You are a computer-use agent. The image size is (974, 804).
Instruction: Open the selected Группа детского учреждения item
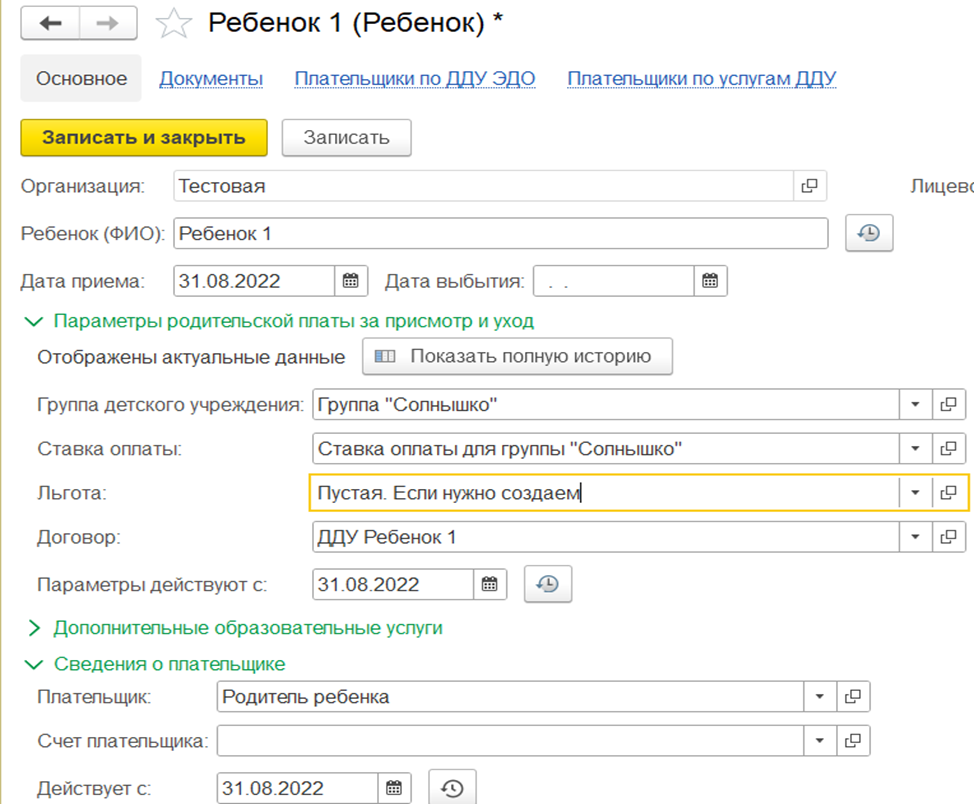click(x=949, y=404)
